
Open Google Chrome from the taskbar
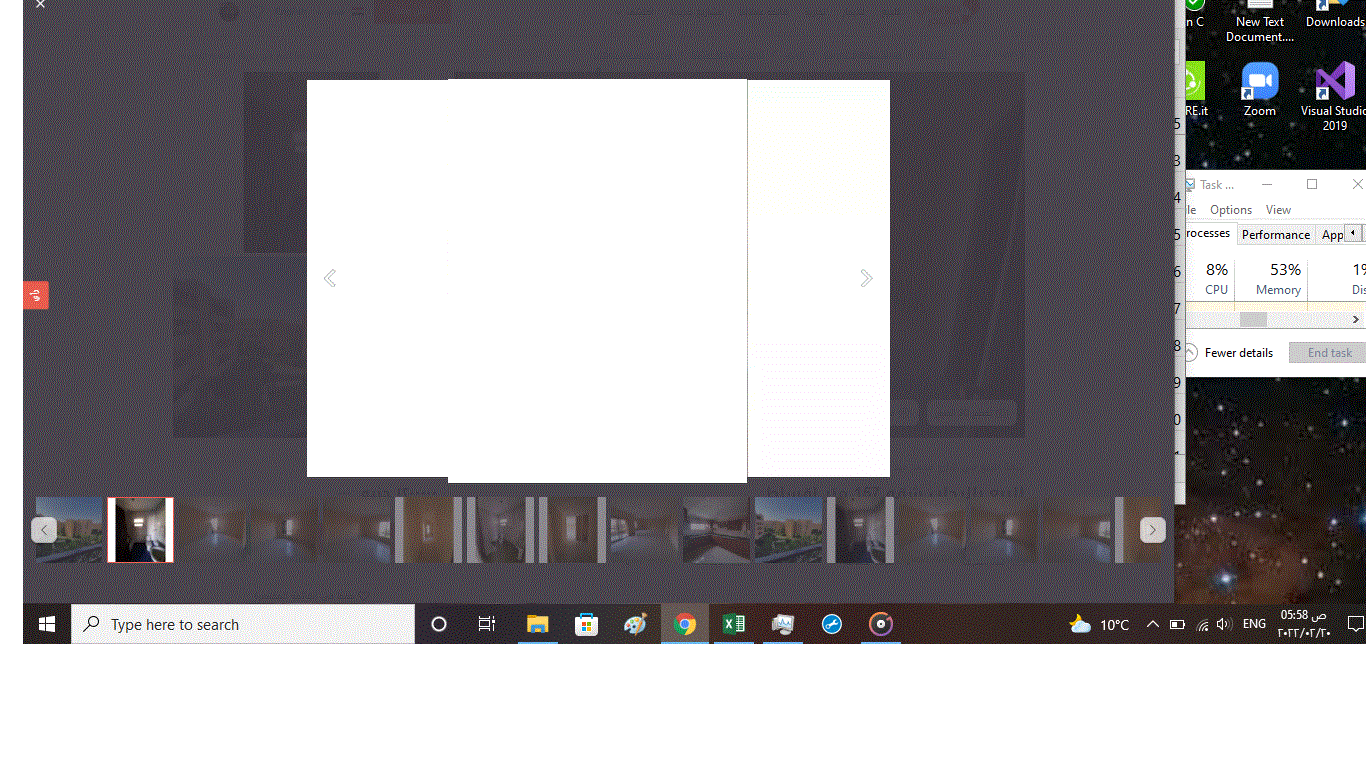685,624
